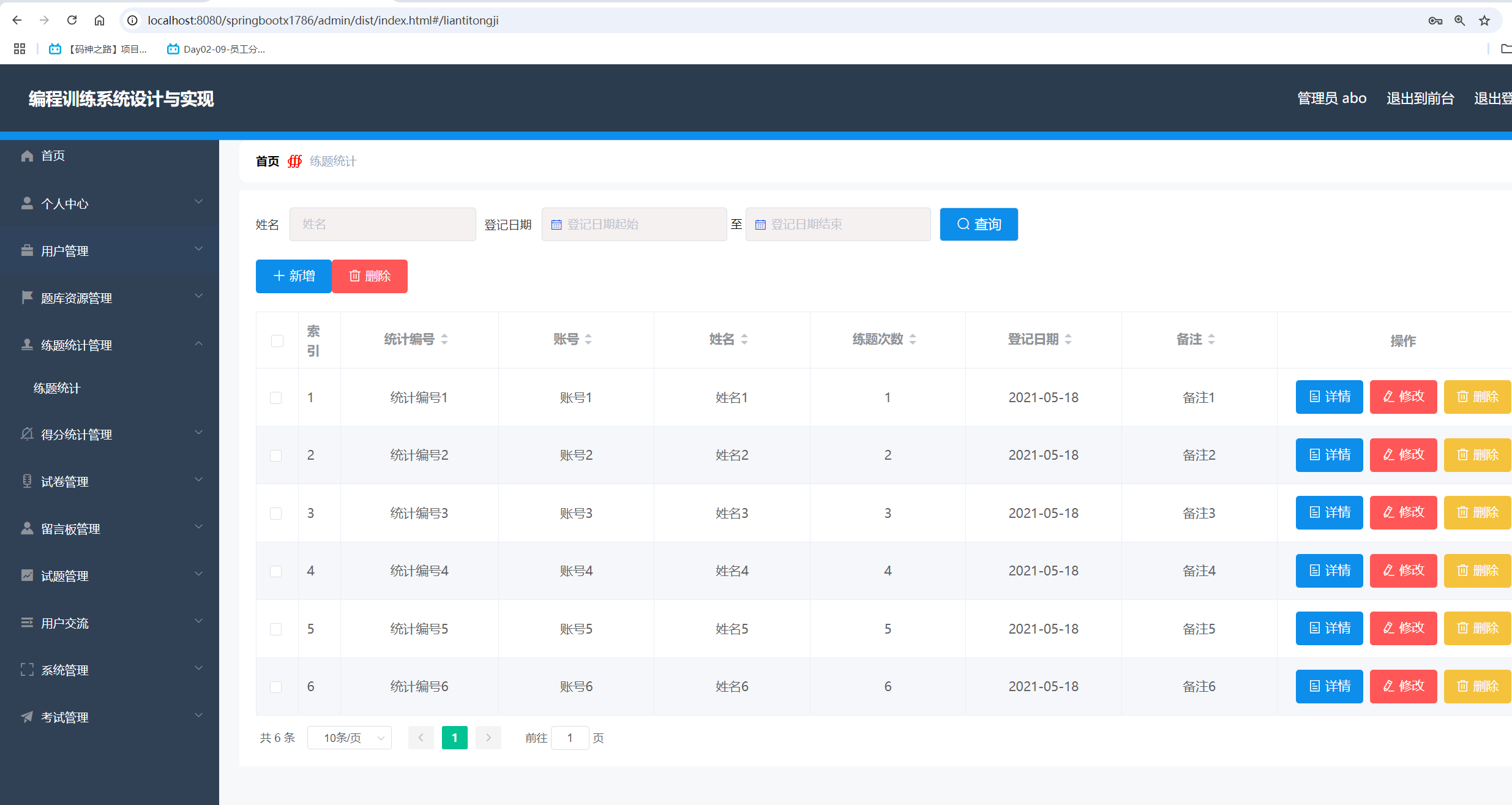Click calendar icon in 登记日期结束 field
This screenshot has height=805, width=1512.
point(760,225)
